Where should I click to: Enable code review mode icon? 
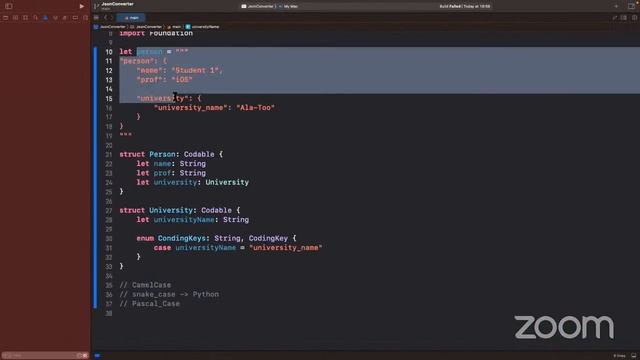(x=614, y=18)
